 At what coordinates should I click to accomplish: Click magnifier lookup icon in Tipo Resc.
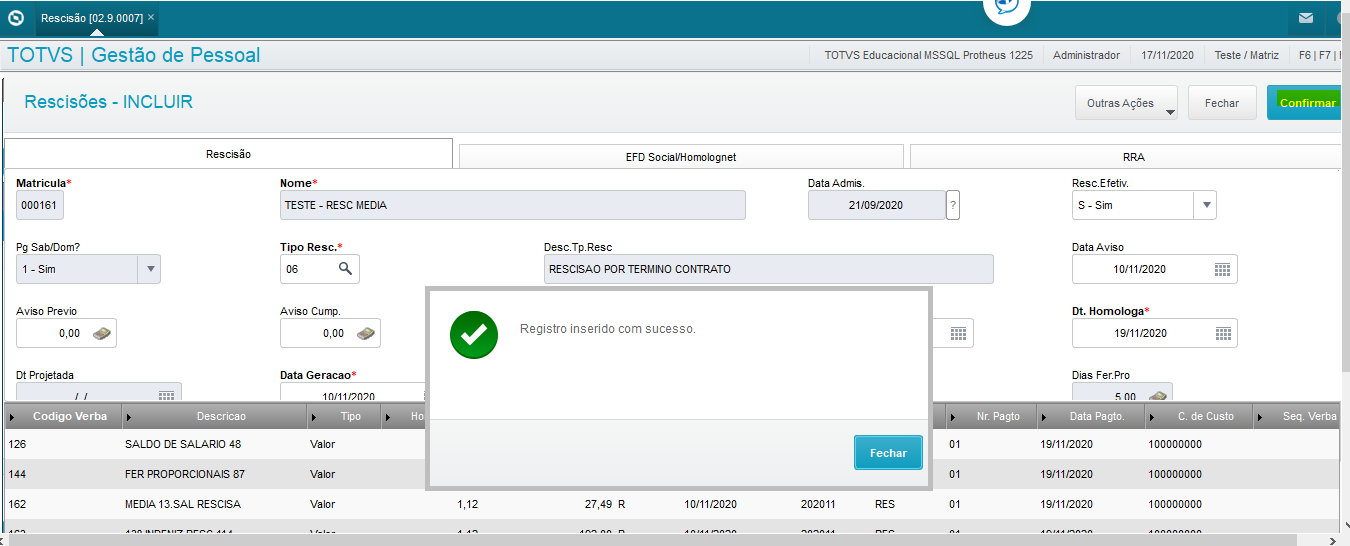(x=345, y=268)
